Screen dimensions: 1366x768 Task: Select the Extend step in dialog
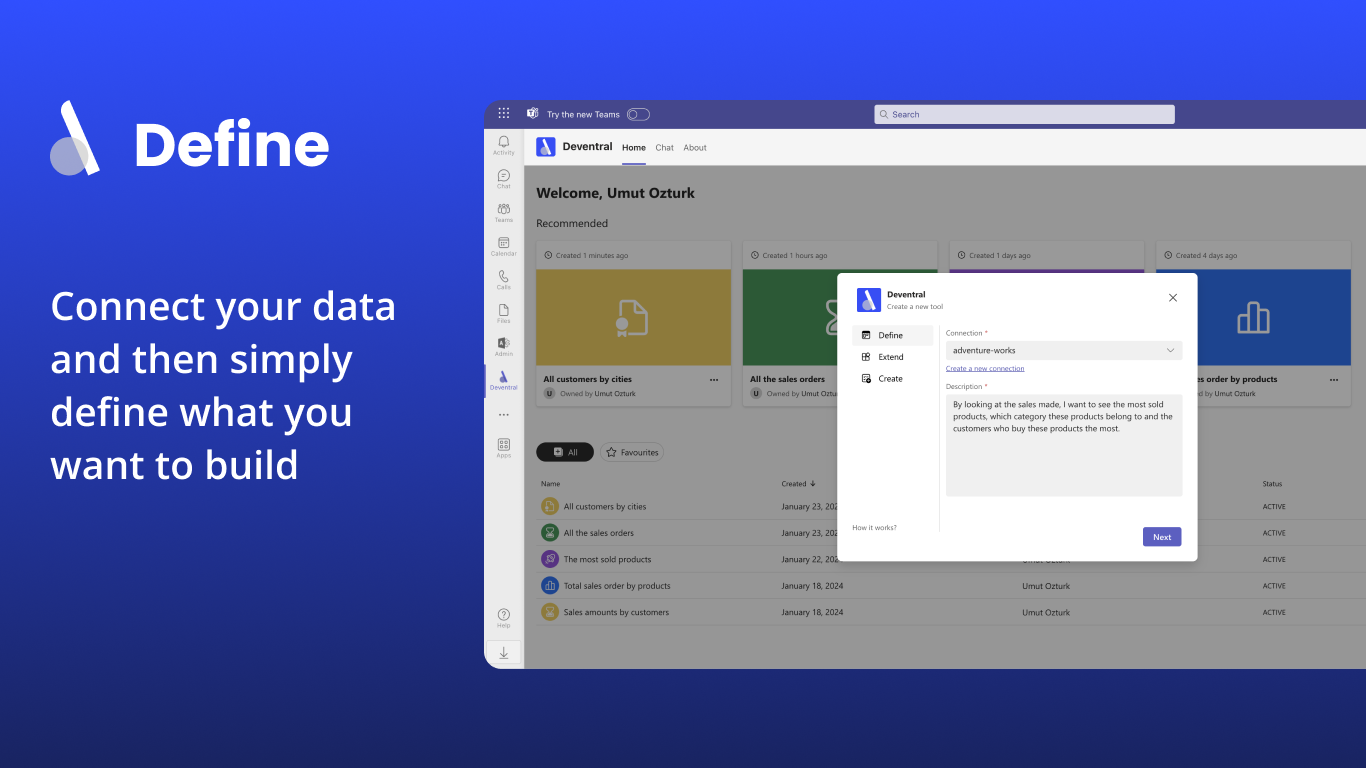[892, 357]
